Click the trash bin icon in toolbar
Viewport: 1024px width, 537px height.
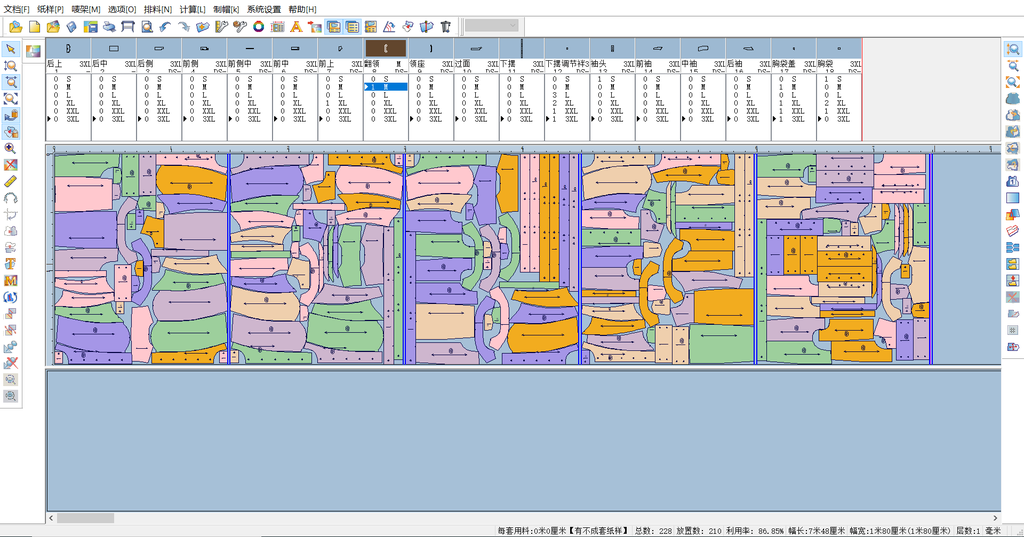tap(445, 26)
